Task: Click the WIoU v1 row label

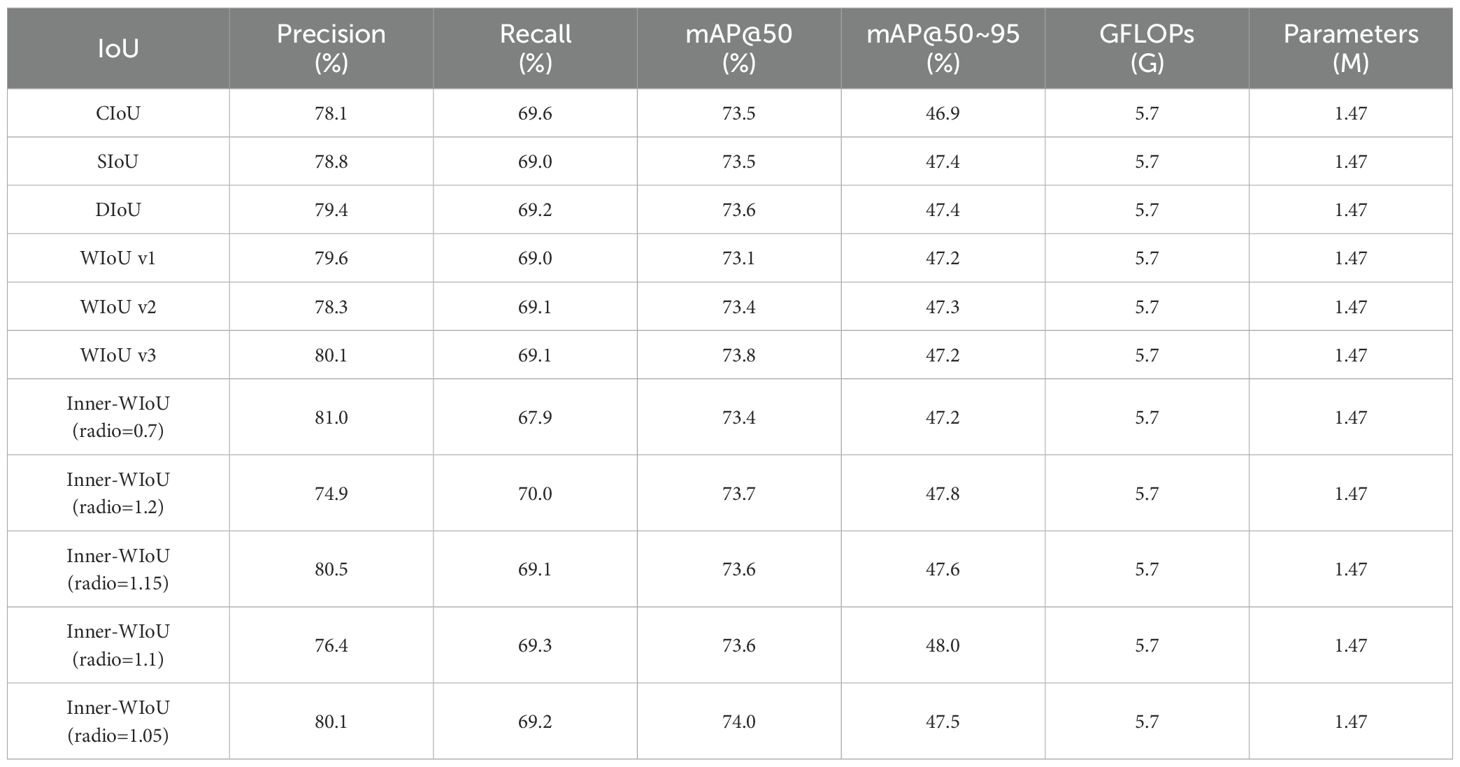Action: [118, 258]
